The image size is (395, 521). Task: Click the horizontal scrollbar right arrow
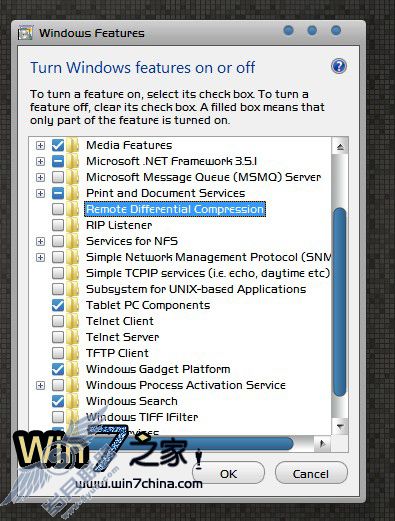322,444
